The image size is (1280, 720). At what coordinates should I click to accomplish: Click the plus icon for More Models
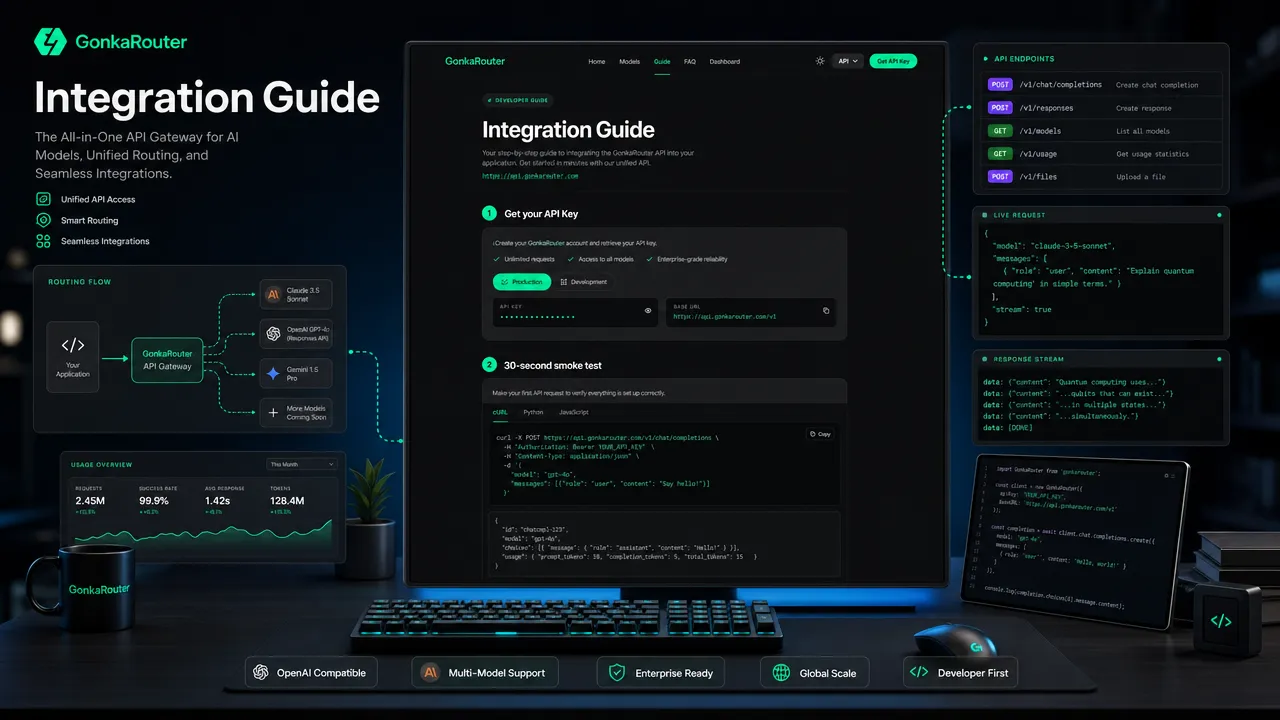point(273,412)
